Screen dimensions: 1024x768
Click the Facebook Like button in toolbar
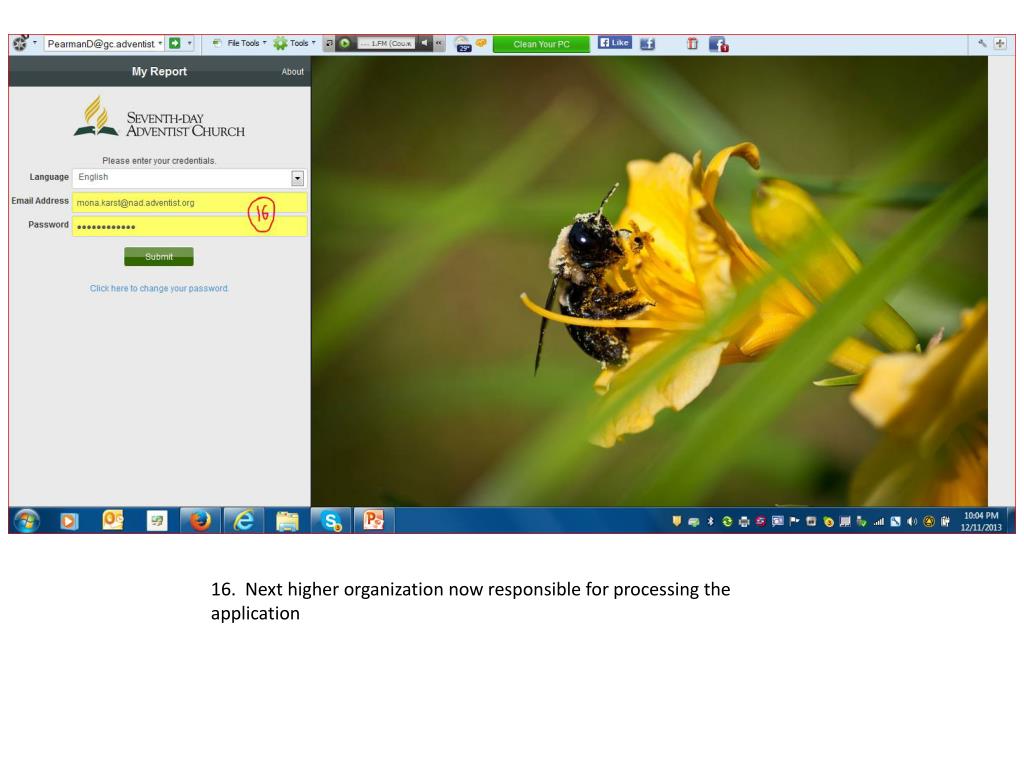[614, 43]
